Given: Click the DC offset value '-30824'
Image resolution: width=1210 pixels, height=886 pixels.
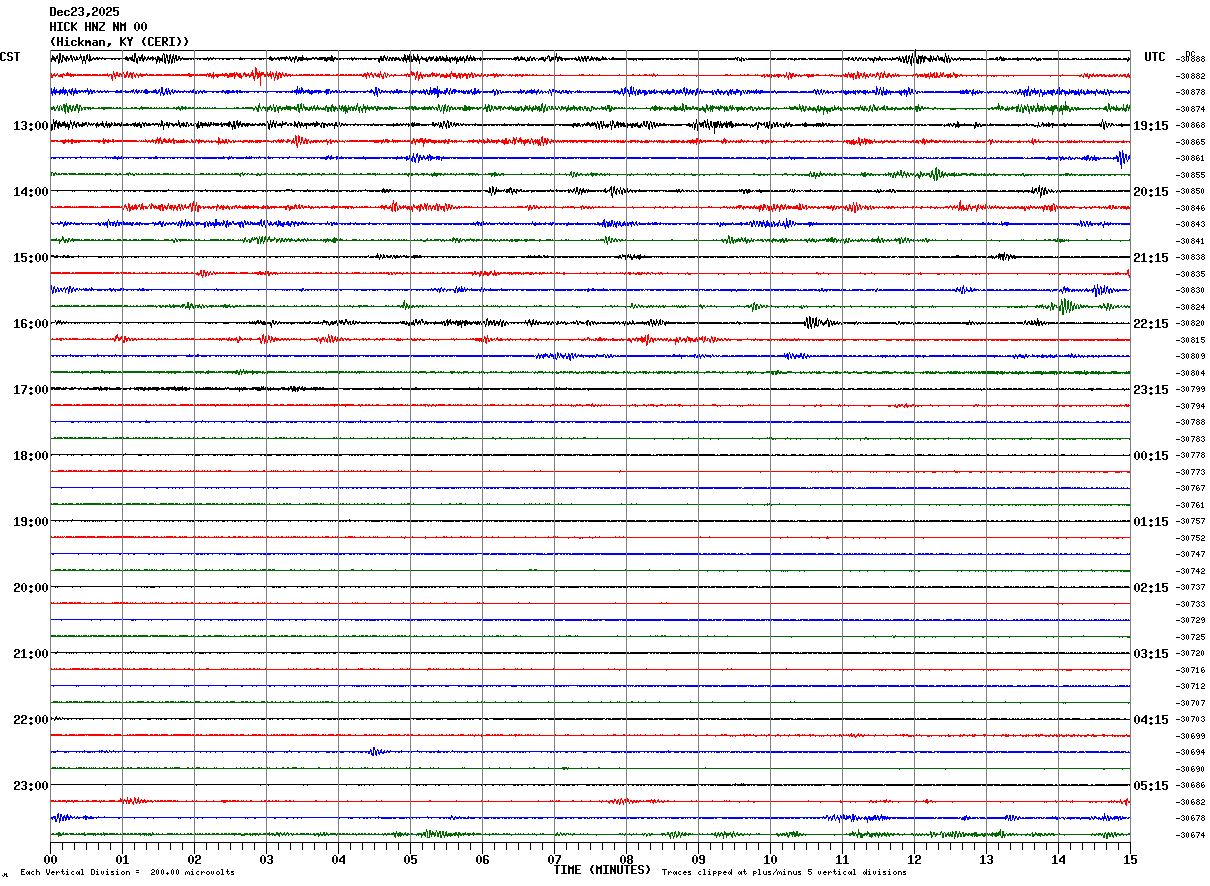Looking at the screenshot, I should (x=1191, y=307).
